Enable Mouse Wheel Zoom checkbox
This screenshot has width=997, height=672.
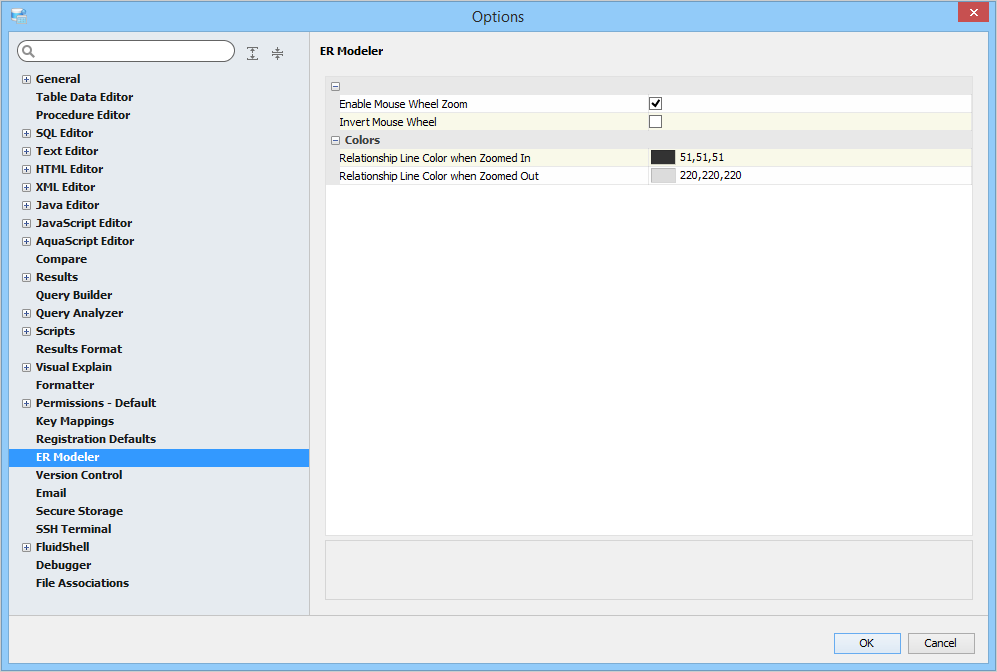pyautogui.click(x=656, y=104)
